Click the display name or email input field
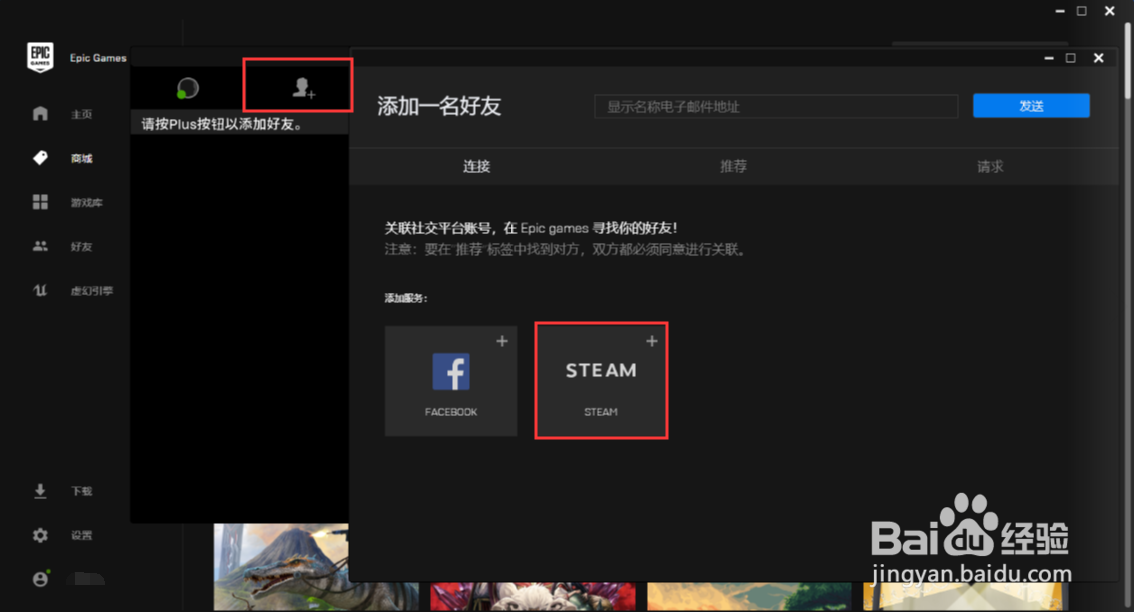Image resolution: width=1134 pixels, height=613 pixels. tap(776, 106)
